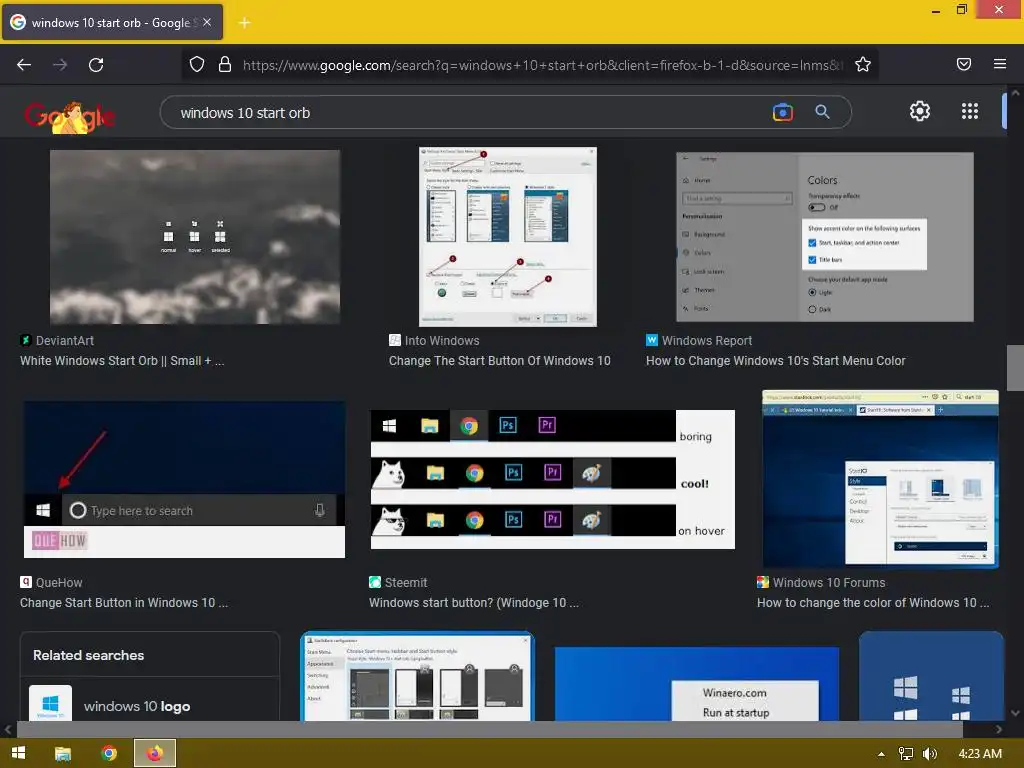Open Steemit Windoge taskbar thumbnail
The height and width of the screenshot is (768, 1024).
[552, 479]
